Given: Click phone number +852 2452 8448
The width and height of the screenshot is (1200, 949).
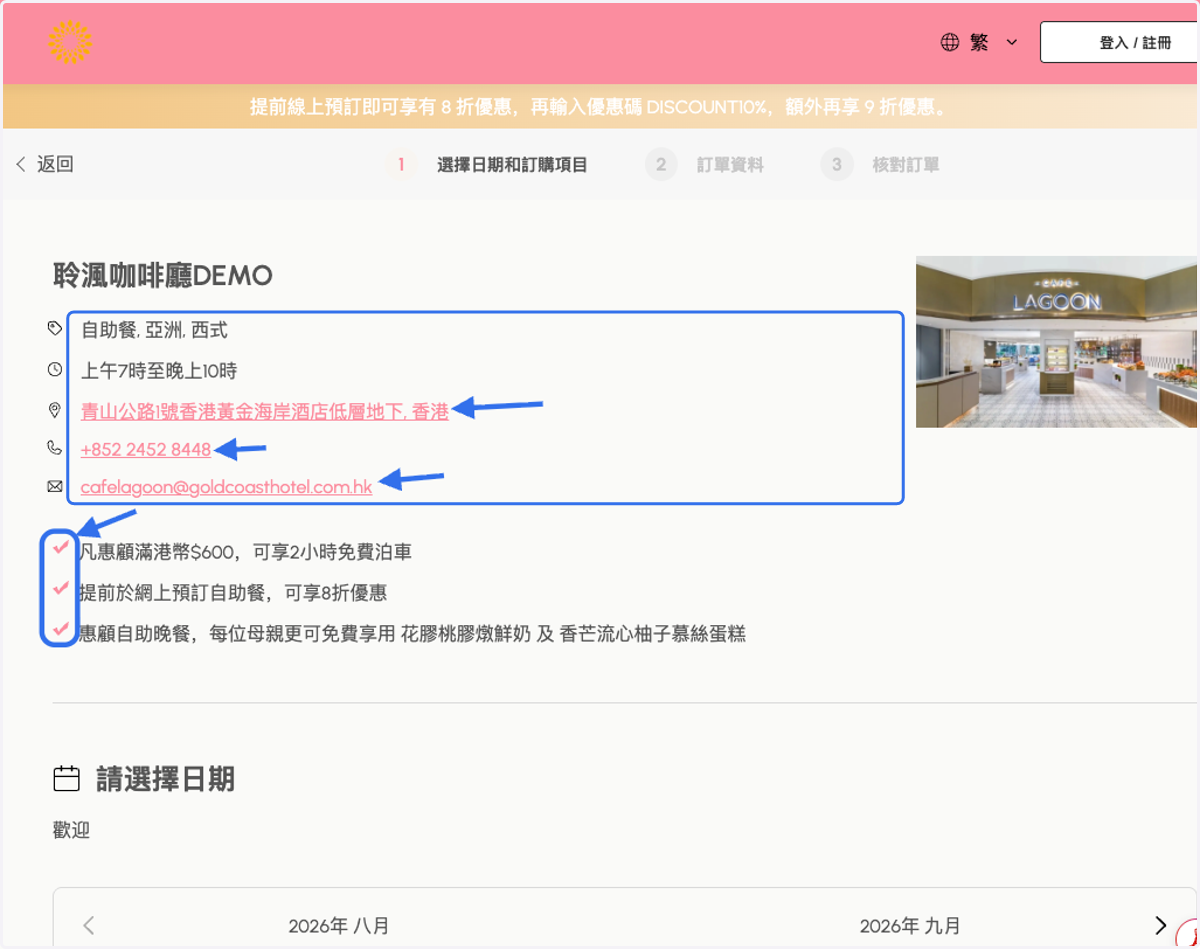Looking at the screenshot, I should [x=146, y=449].
